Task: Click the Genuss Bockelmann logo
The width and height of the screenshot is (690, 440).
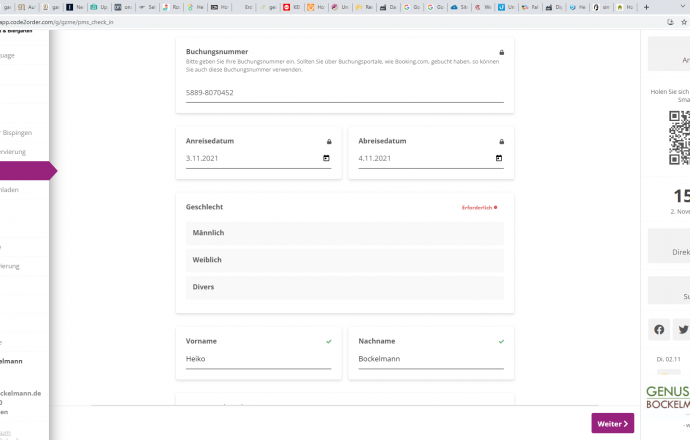Action: coord(668,397)
